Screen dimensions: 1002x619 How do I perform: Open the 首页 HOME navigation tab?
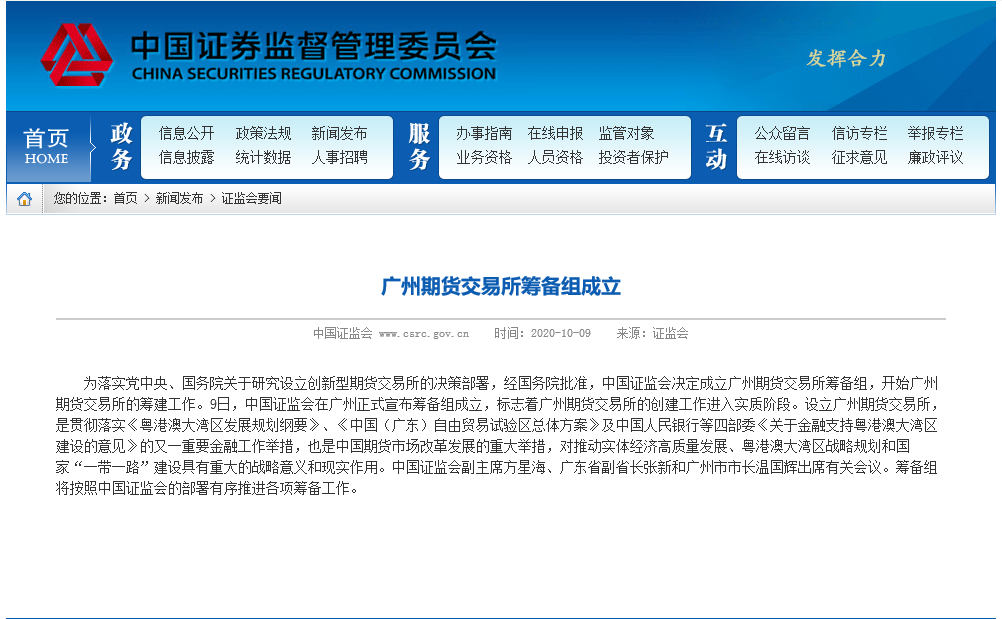(47, 147)
